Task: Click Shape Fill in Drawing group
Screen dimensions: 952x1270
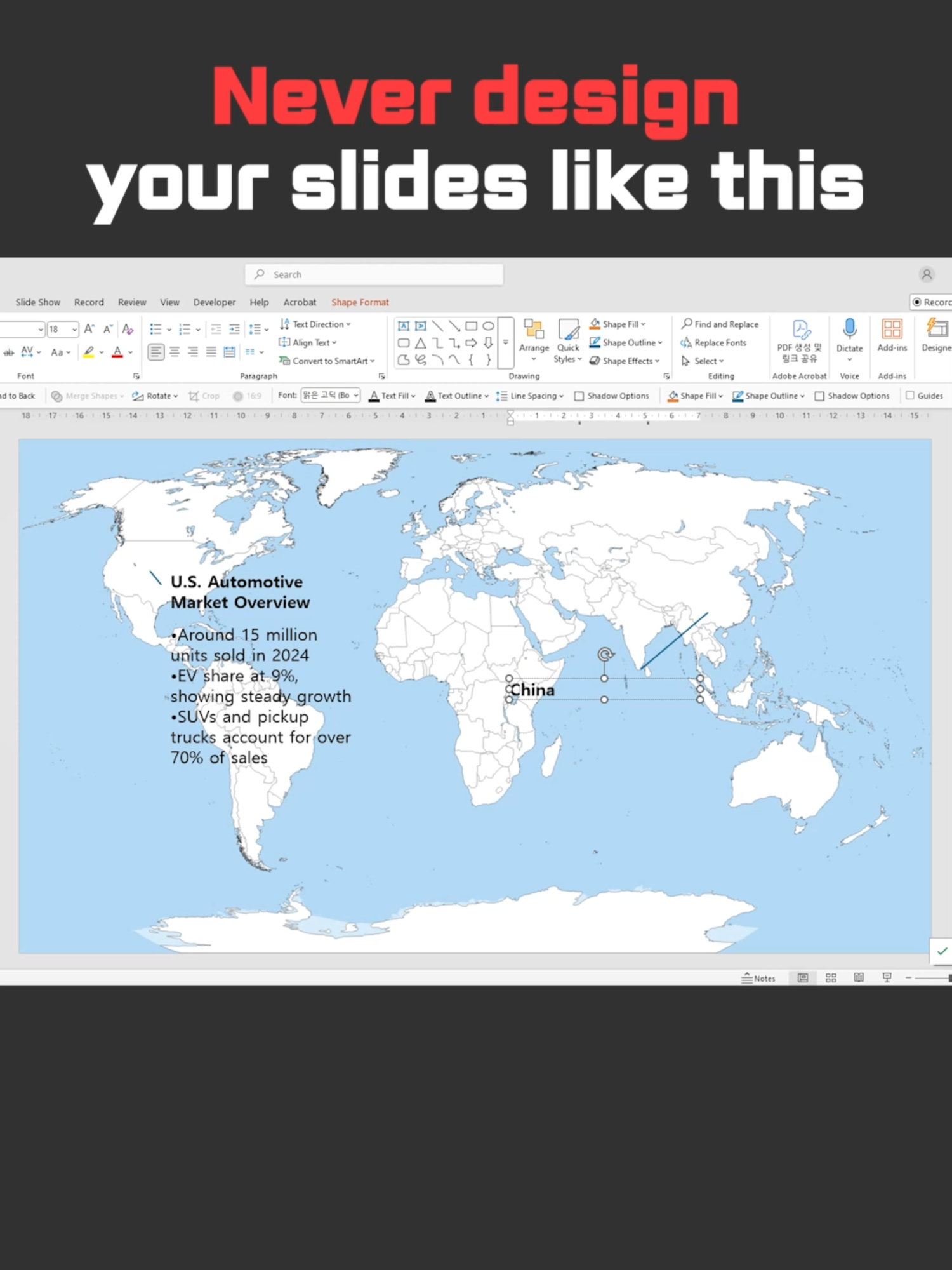Action: (x=617, y=324)
